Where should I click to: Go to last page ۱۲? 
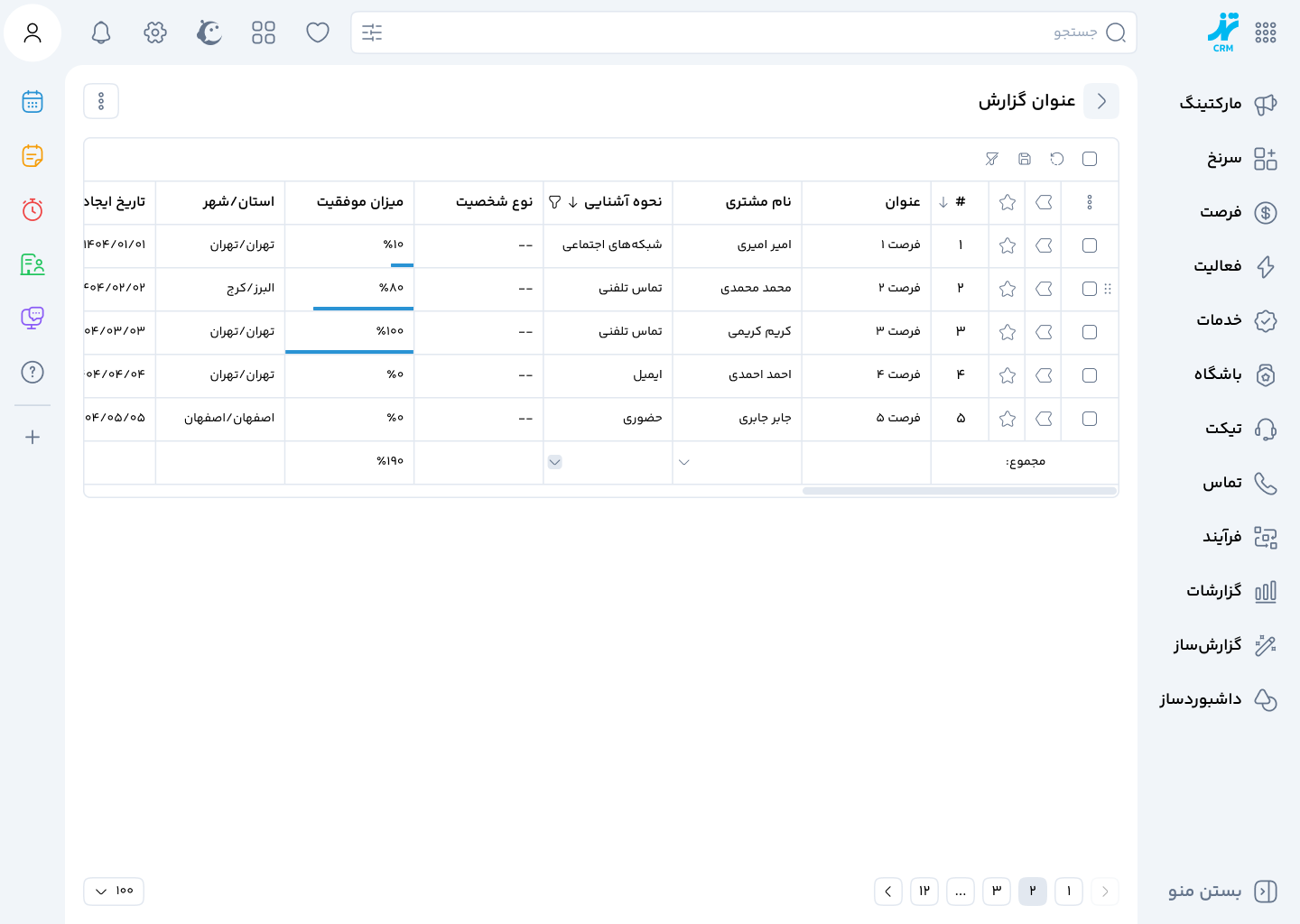pos(924,892)
